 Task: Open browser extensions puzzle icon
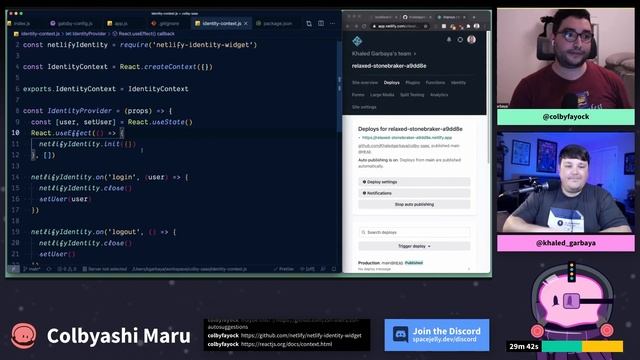coord(468,26)
